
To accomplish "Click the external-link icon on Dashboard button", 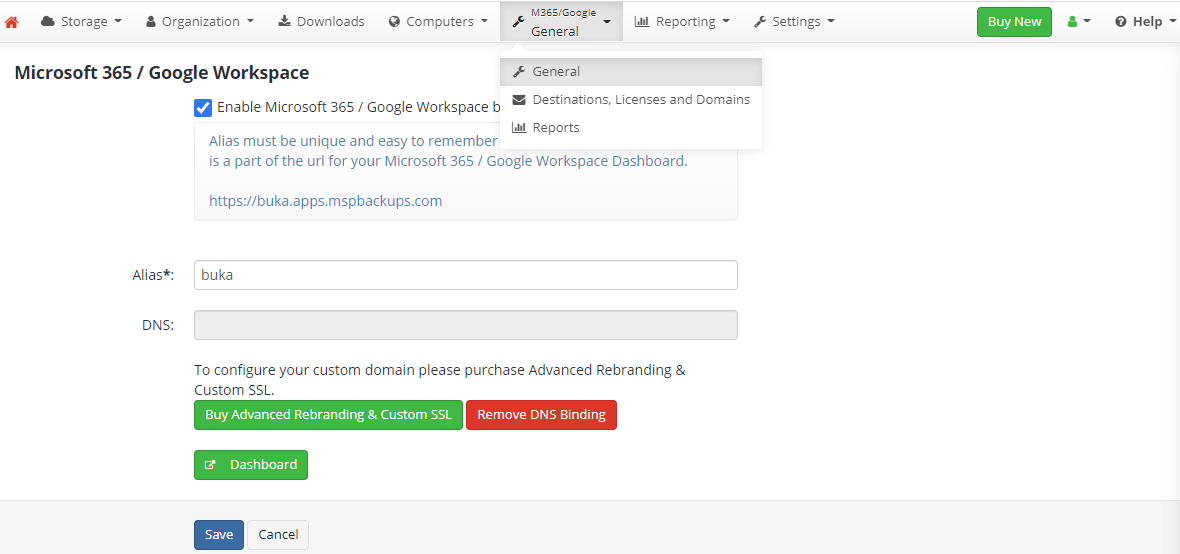I will point(211,465).
